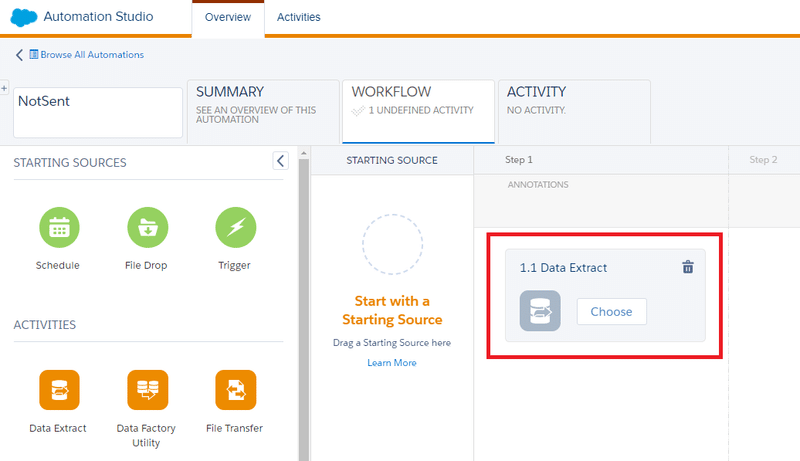Click the scrollbar up arrow of side panel
The image size is (800, 461).
click(x=304, y=153)
